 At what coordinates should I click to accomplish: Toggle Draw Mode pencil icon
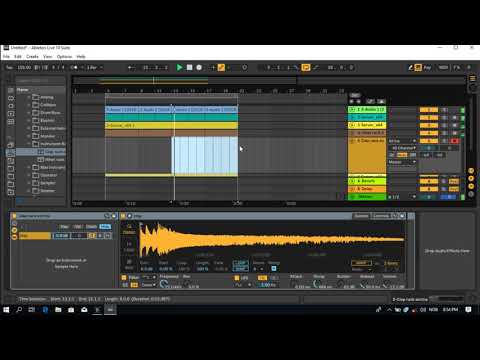tap(411, 68)
